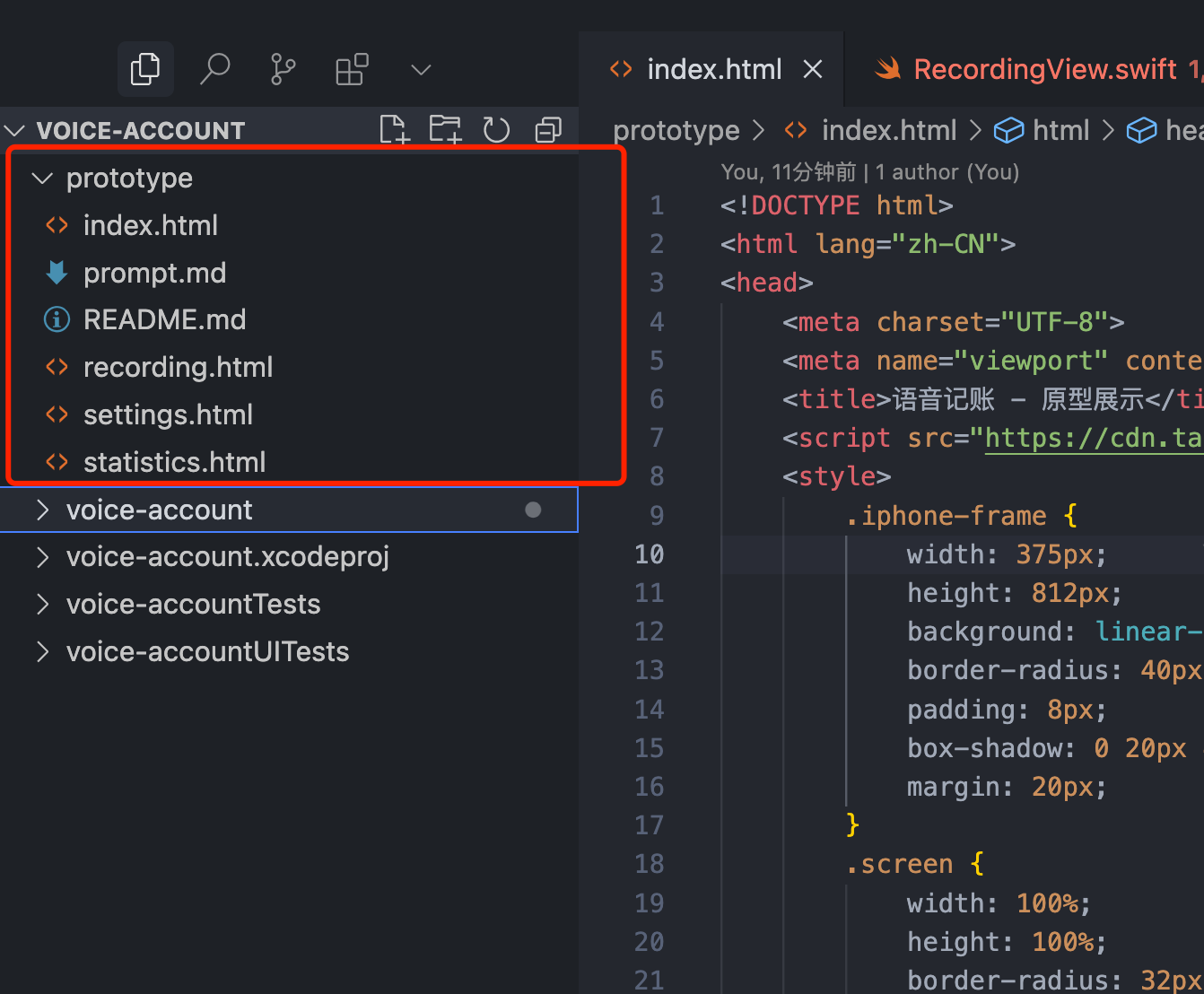Collapse all folders in the Explorer

coord(547,130)
